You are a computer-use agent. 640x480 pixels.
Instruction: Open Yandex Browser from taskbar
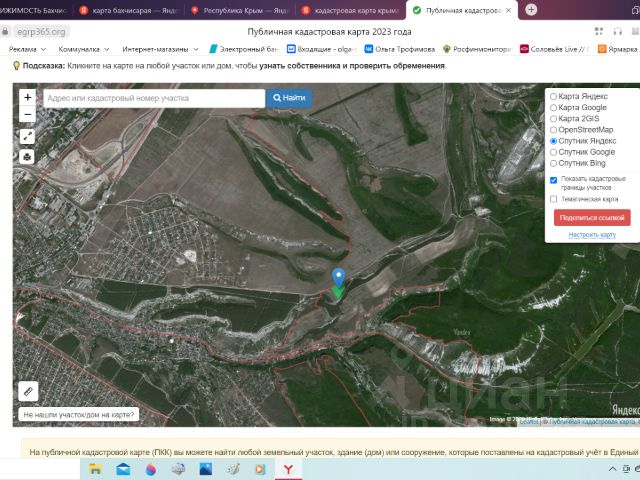point(288,468)
